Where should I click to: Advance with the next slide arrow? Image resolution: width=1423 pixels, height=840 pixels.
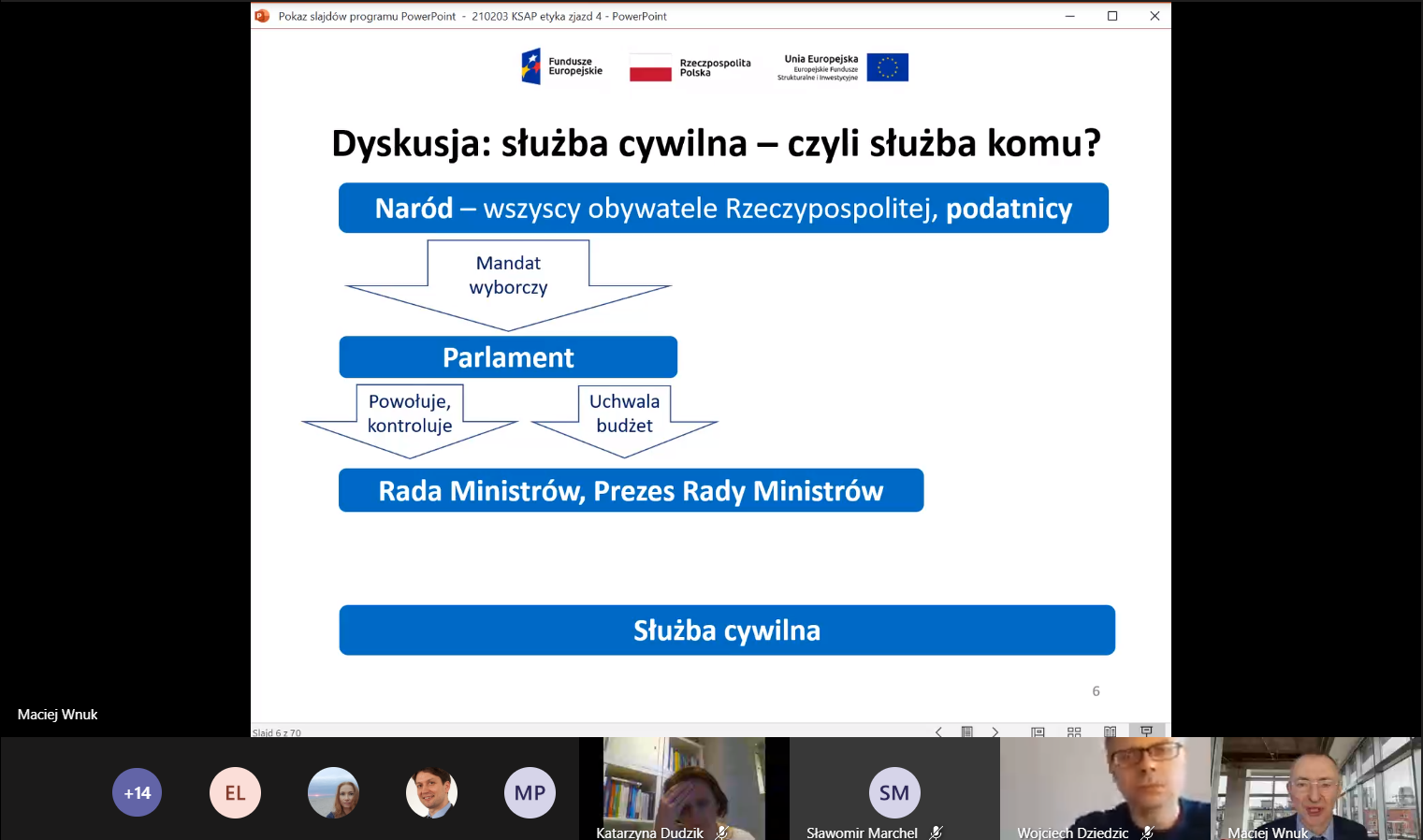point(995,731)
